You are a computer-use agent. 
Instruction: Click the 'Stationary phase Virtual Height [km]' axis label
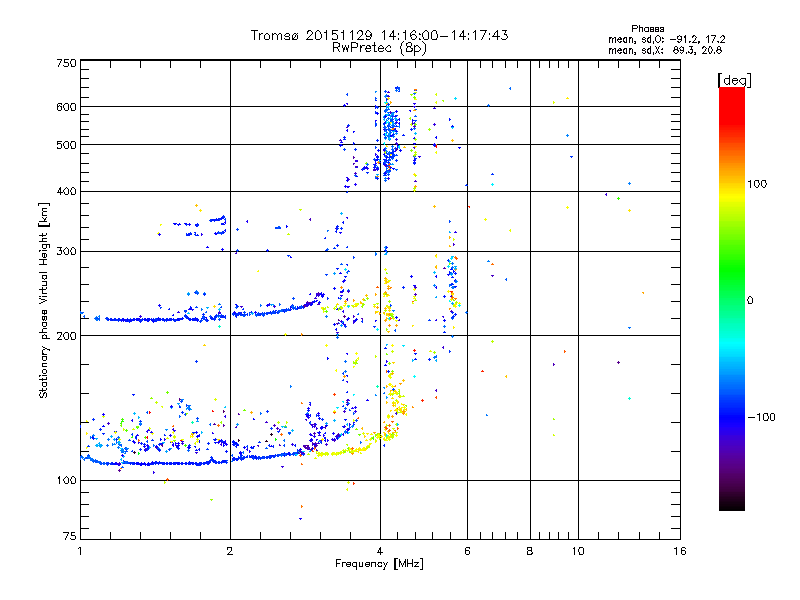[x=43, y=300]
